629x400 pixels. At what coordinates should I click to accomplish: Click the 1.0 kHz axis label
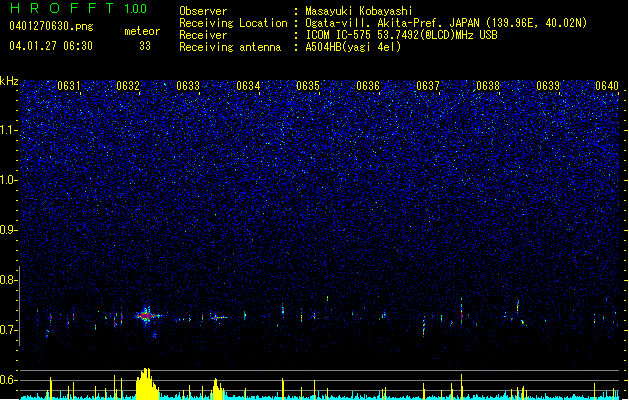coord(9,180)
